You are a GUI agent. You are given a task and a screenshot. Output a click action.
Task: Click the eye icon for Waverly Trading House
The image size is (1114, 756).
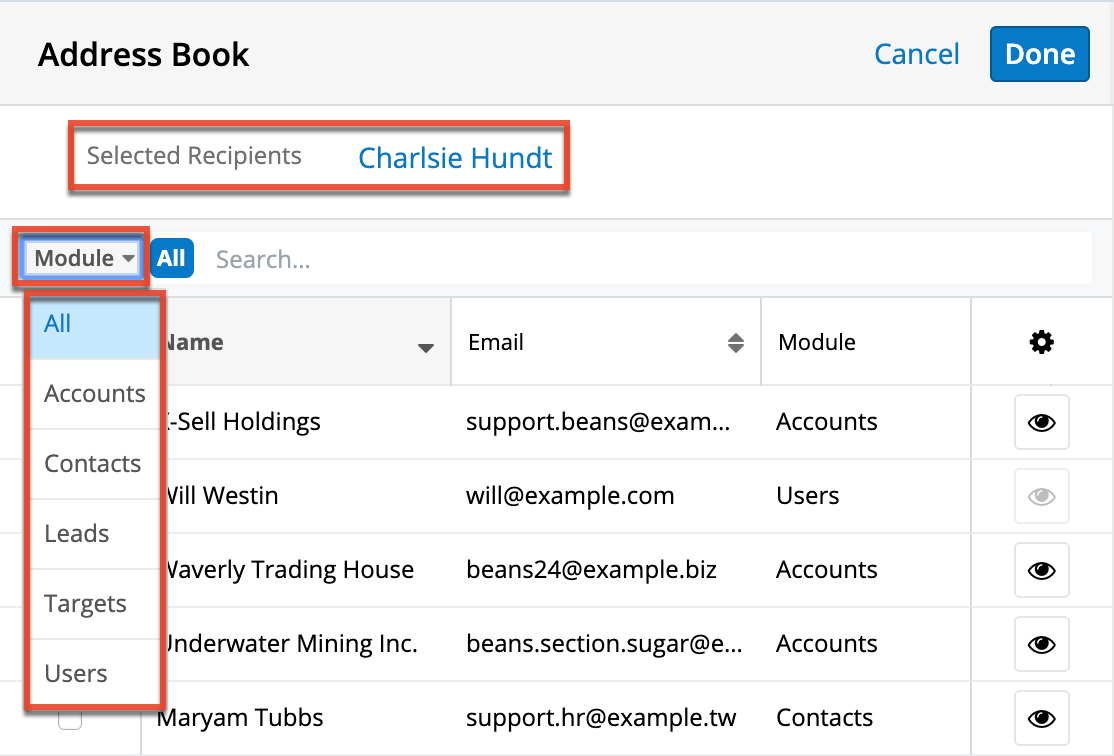coord(1041,570)
